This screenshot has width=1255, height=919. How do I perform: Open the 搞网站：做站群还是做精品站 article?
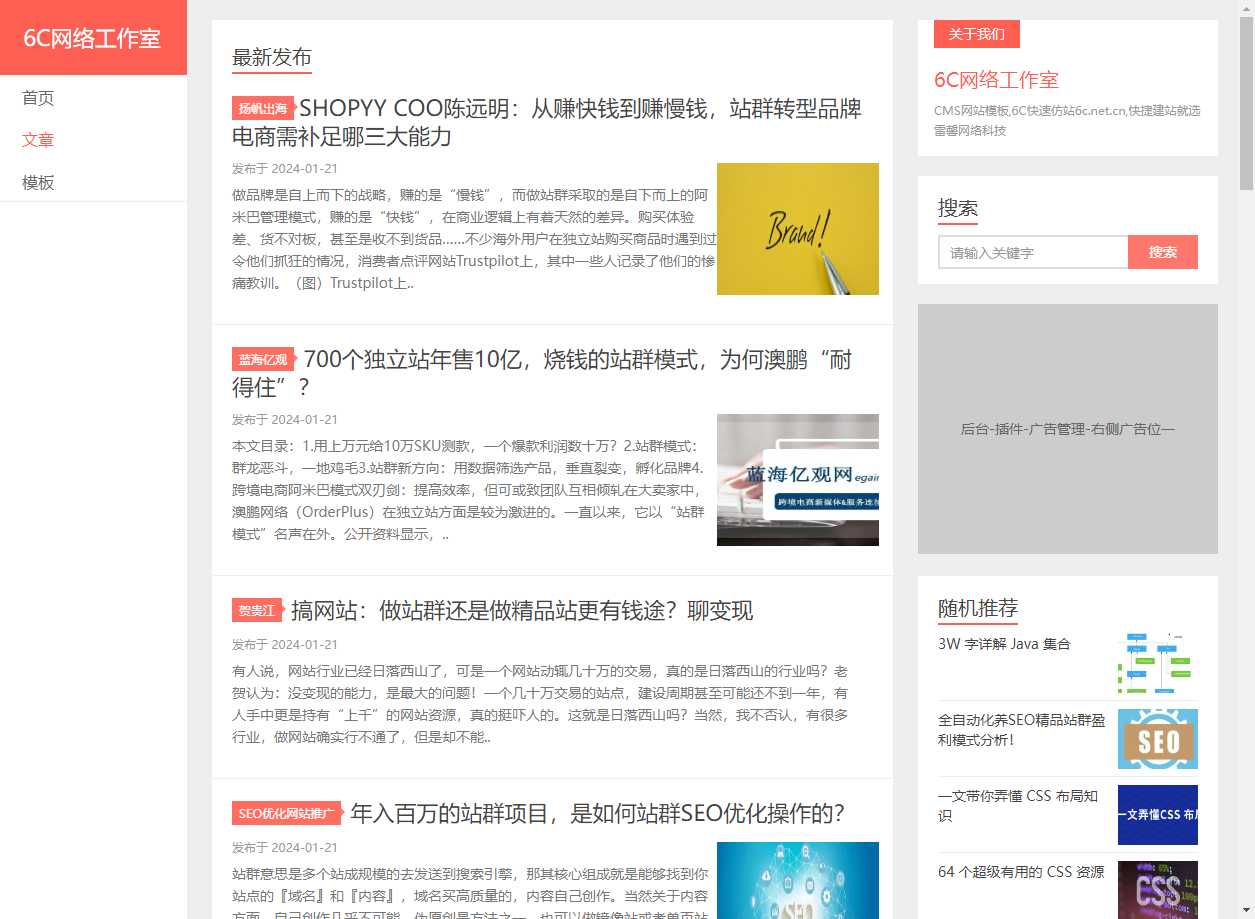[x=522, y=611]
